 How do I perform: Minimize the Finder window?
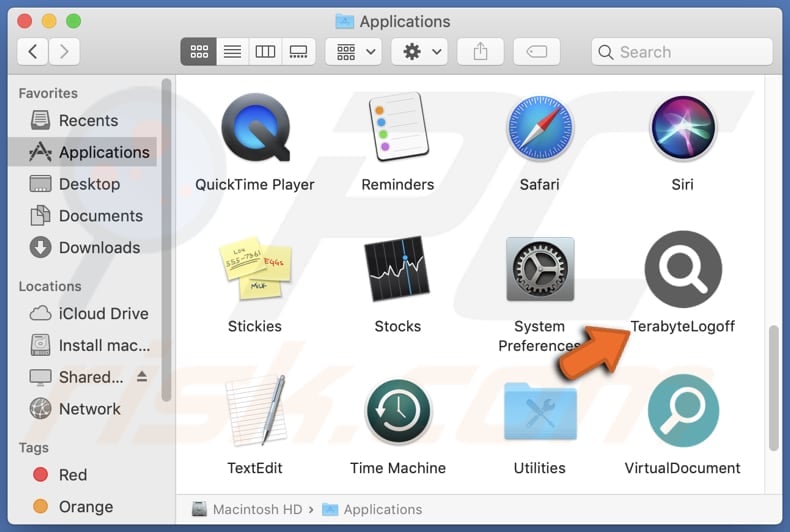[49, 21]
